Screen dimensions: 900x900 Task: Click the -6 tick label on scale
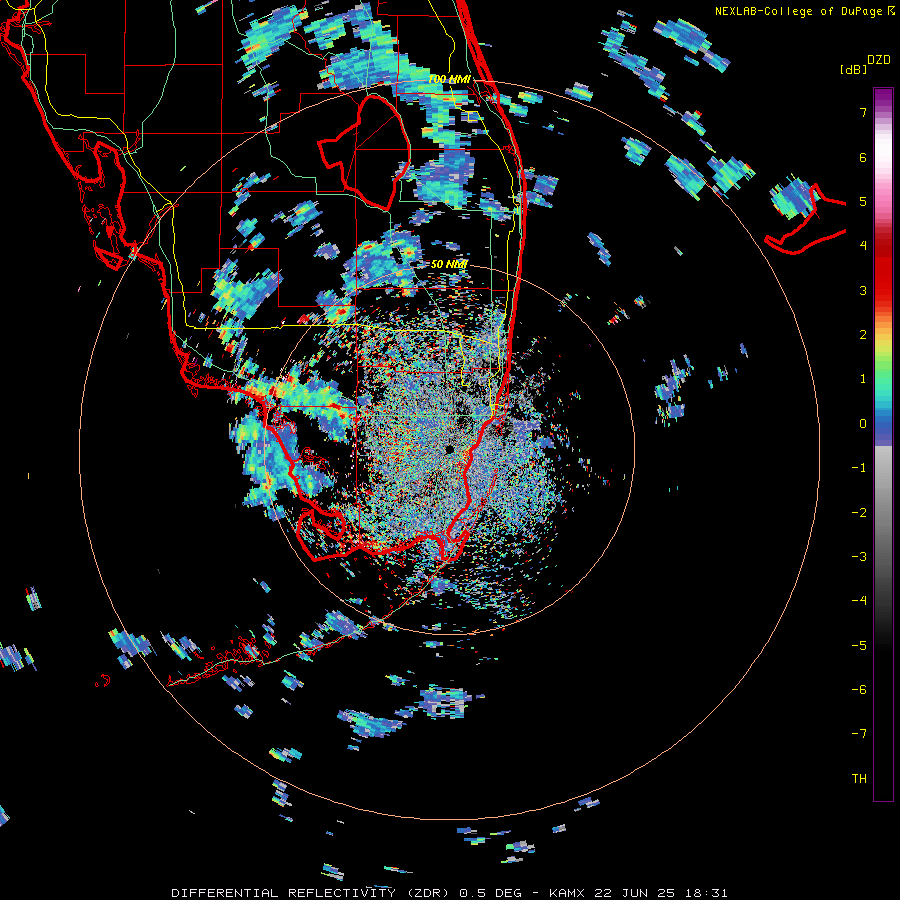pyautogui.click(x=859, y=690)
